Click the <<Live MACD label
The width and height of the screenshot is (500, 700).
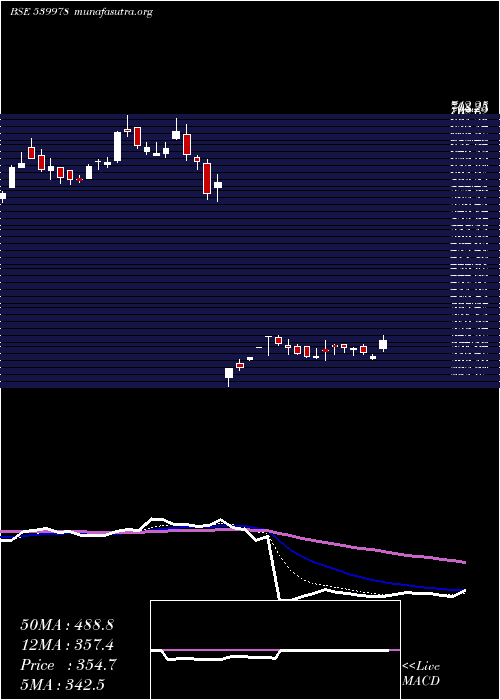point(421,674)
